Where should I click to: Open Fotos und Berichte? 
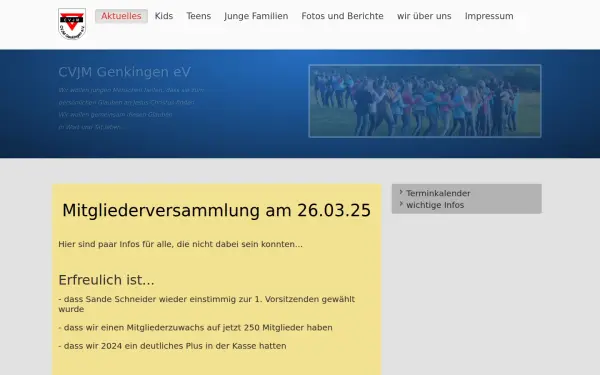[x=342, y=16]
